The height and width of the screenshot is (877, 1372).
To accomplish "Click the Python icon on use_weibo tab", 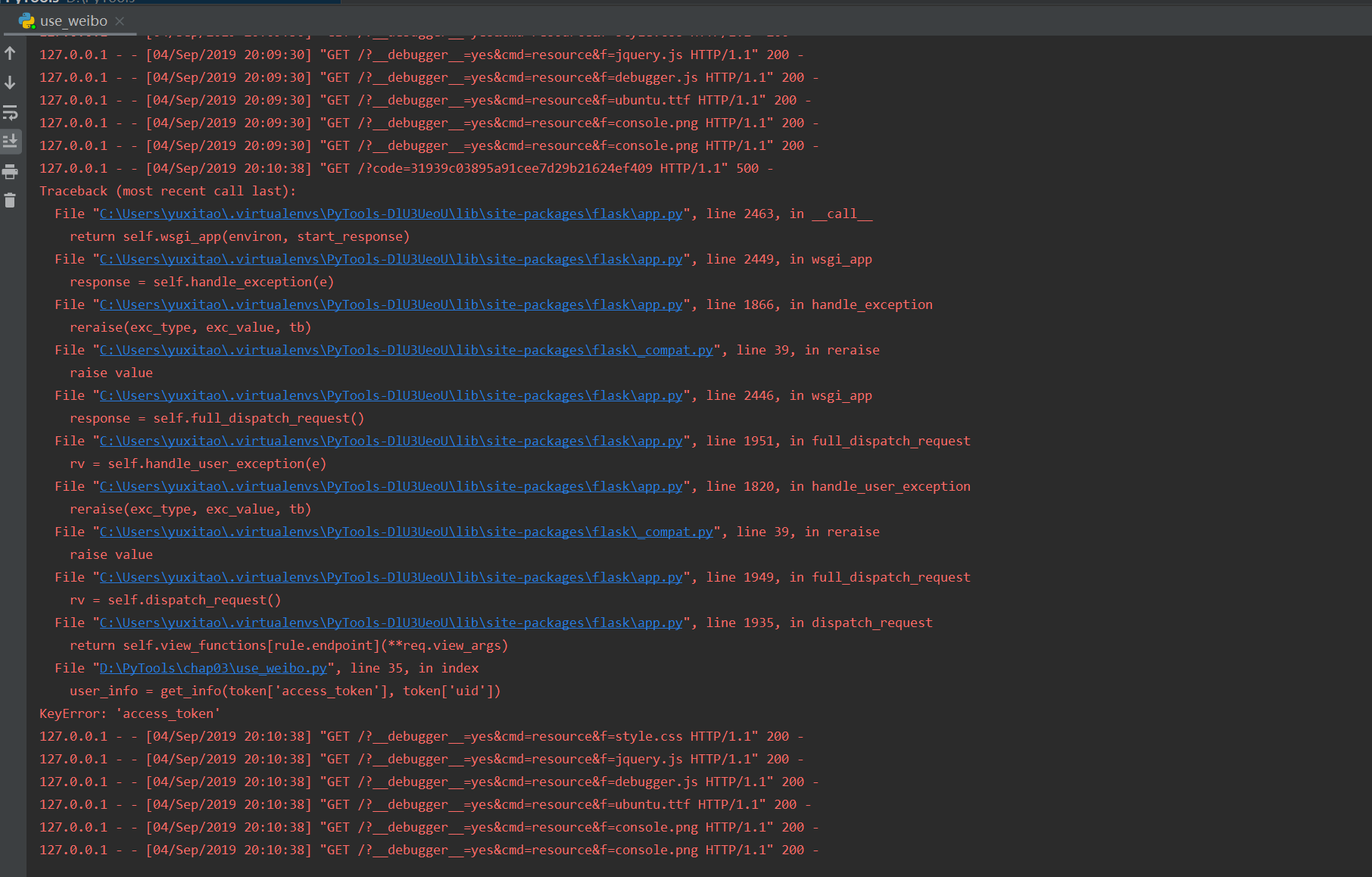I will 27,20.
